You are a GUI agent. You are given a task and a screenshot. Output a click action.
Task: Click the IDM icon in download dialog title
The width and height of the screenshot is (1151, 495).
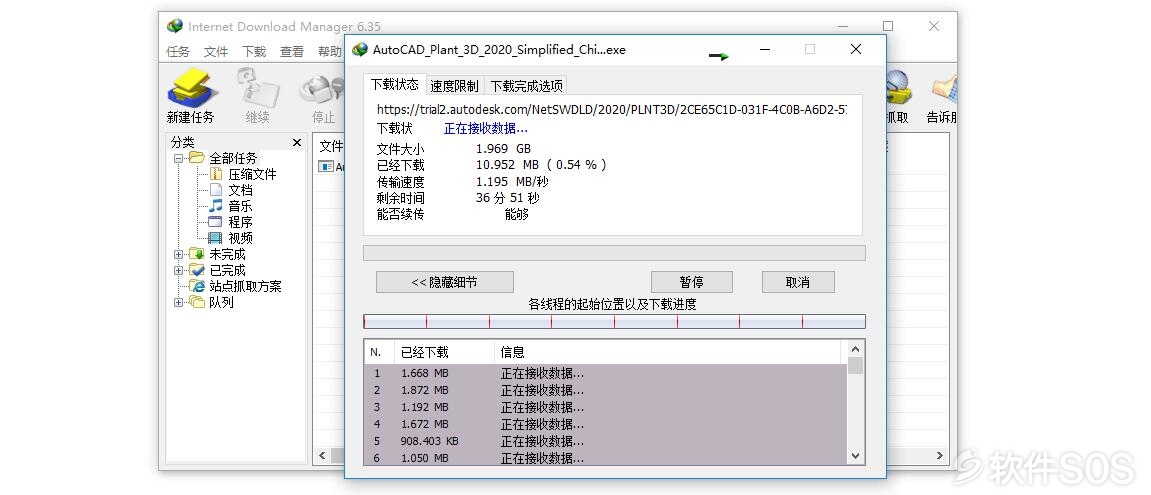coord(360,50)
